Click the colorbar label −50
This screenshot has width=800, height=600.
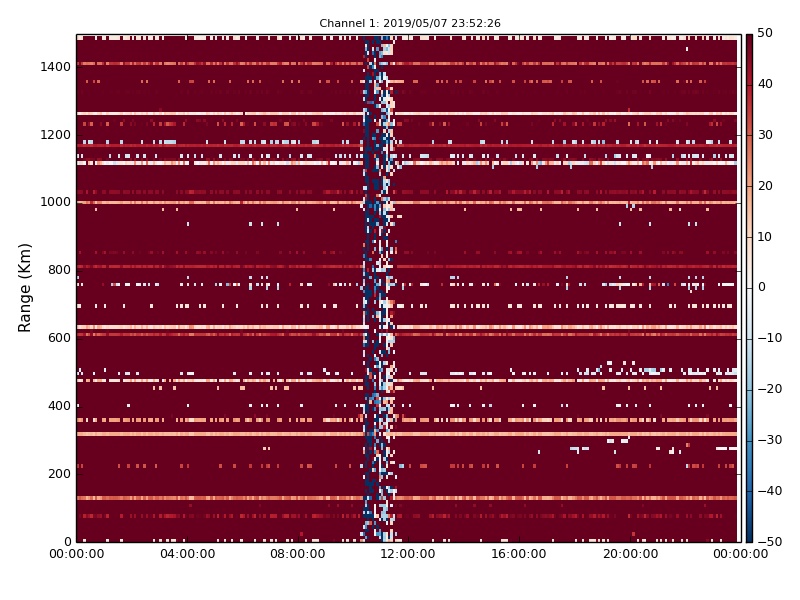point(769,542)
